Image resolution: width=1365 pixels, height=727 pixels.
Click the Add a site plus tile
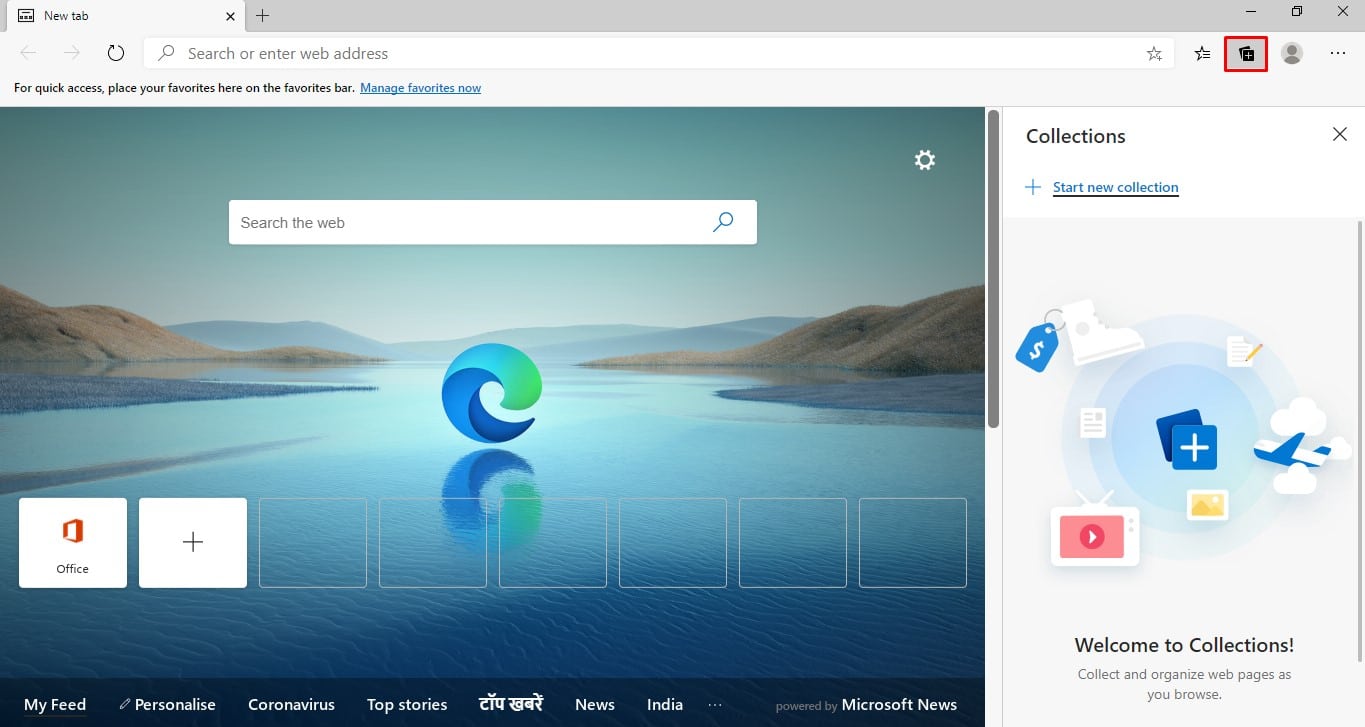pos(193,542)
